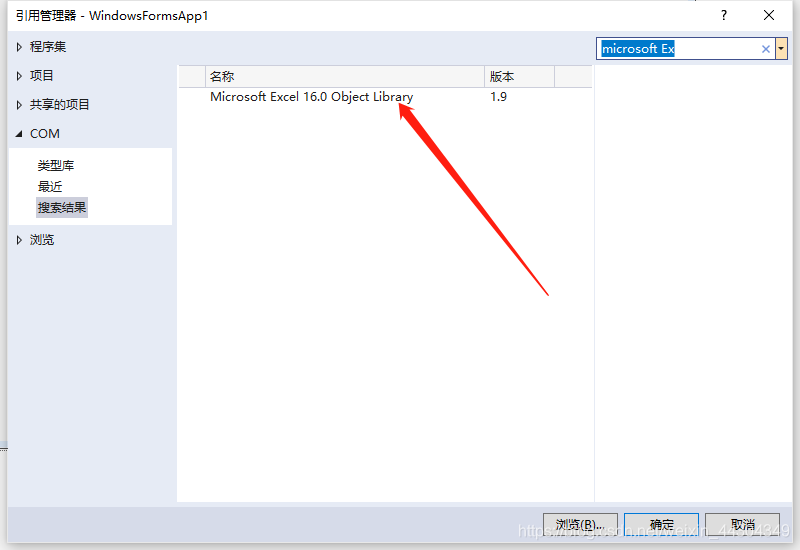Sort by the 名称 column header
This screenshot has width=800, height=550.
coord(345,77)
